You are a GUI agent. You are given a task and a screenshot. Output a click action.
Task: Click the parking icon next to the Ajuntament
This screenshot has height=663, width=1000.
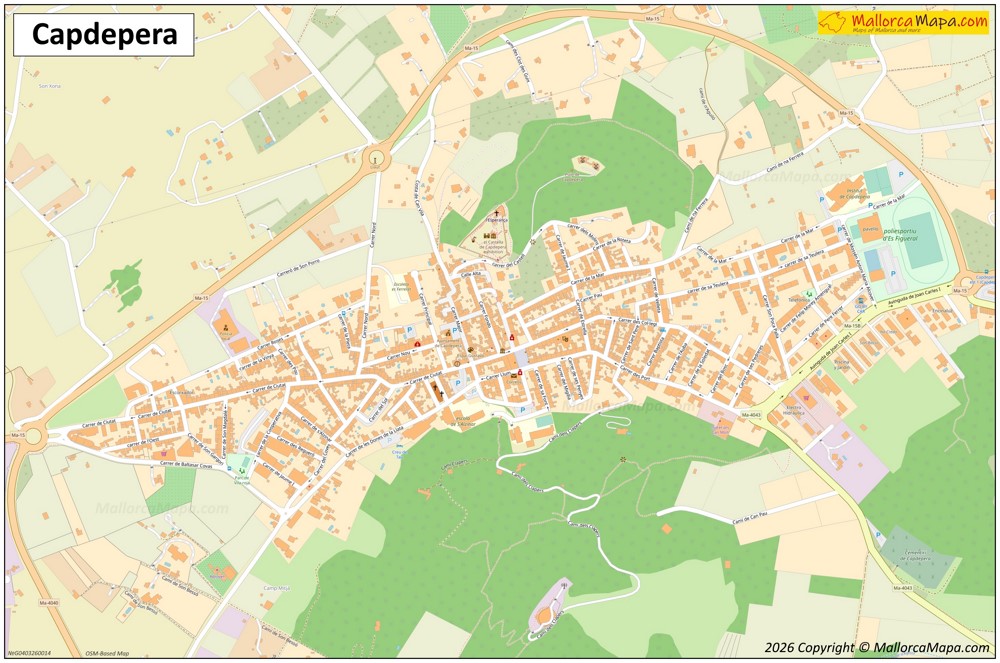coord(454,330)
